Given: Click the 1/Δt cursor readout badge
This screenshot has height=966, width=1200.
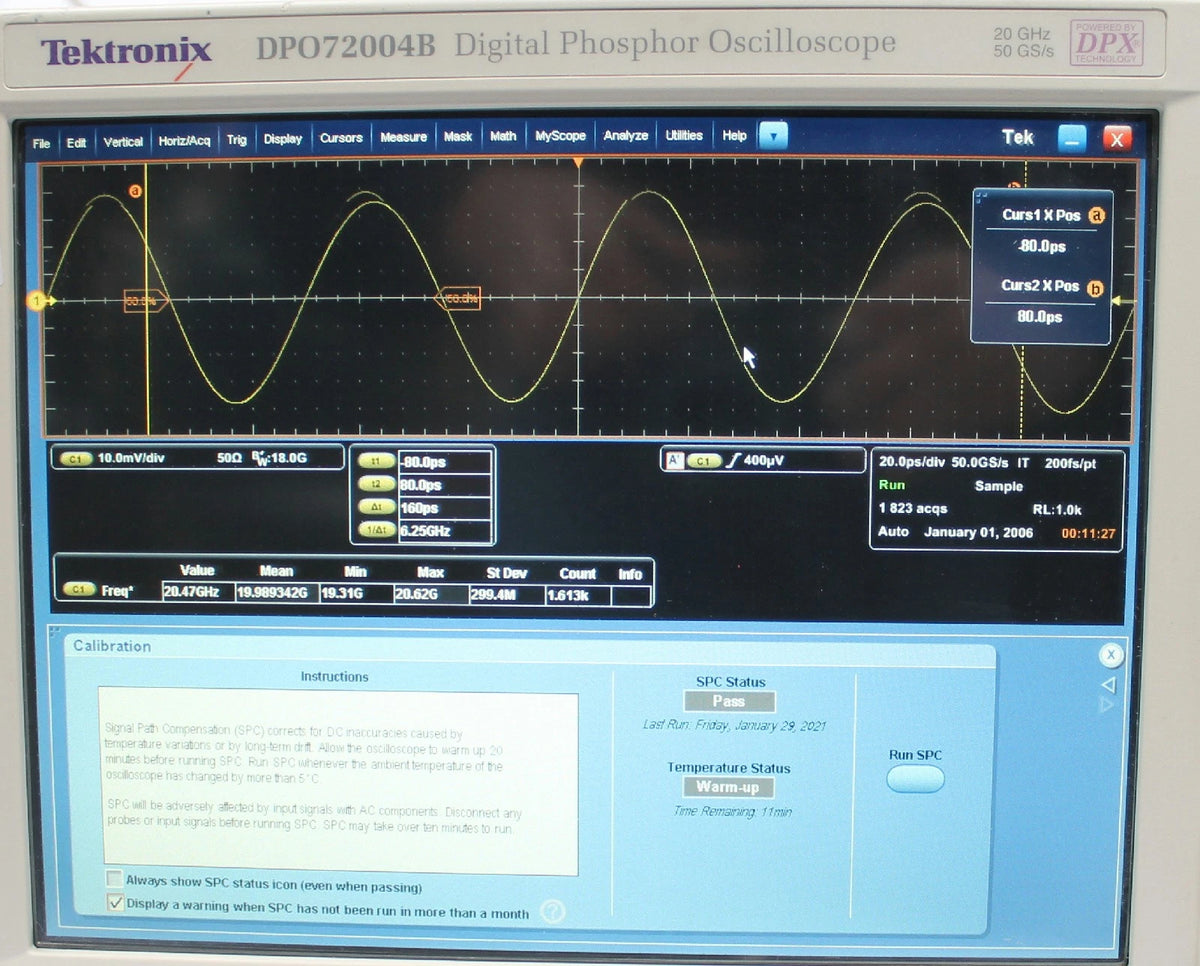Looking at the screenshot, I should tap(376, 530).
